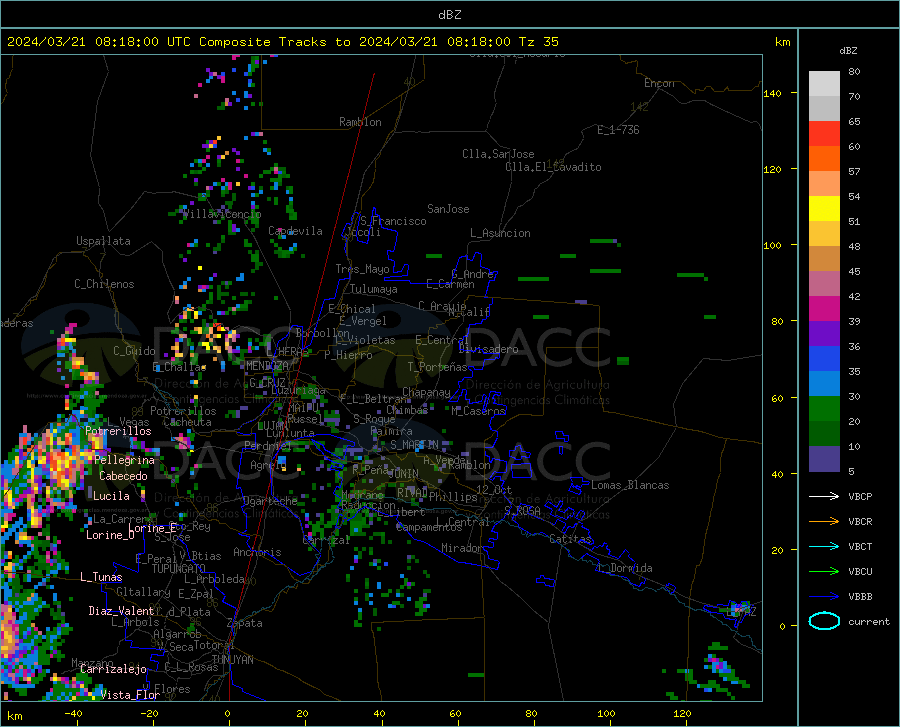Image resolution: width=900 pixels, height=727 pixels.
Task: Click the L_Tunas place label
Action: coord(101,577)
